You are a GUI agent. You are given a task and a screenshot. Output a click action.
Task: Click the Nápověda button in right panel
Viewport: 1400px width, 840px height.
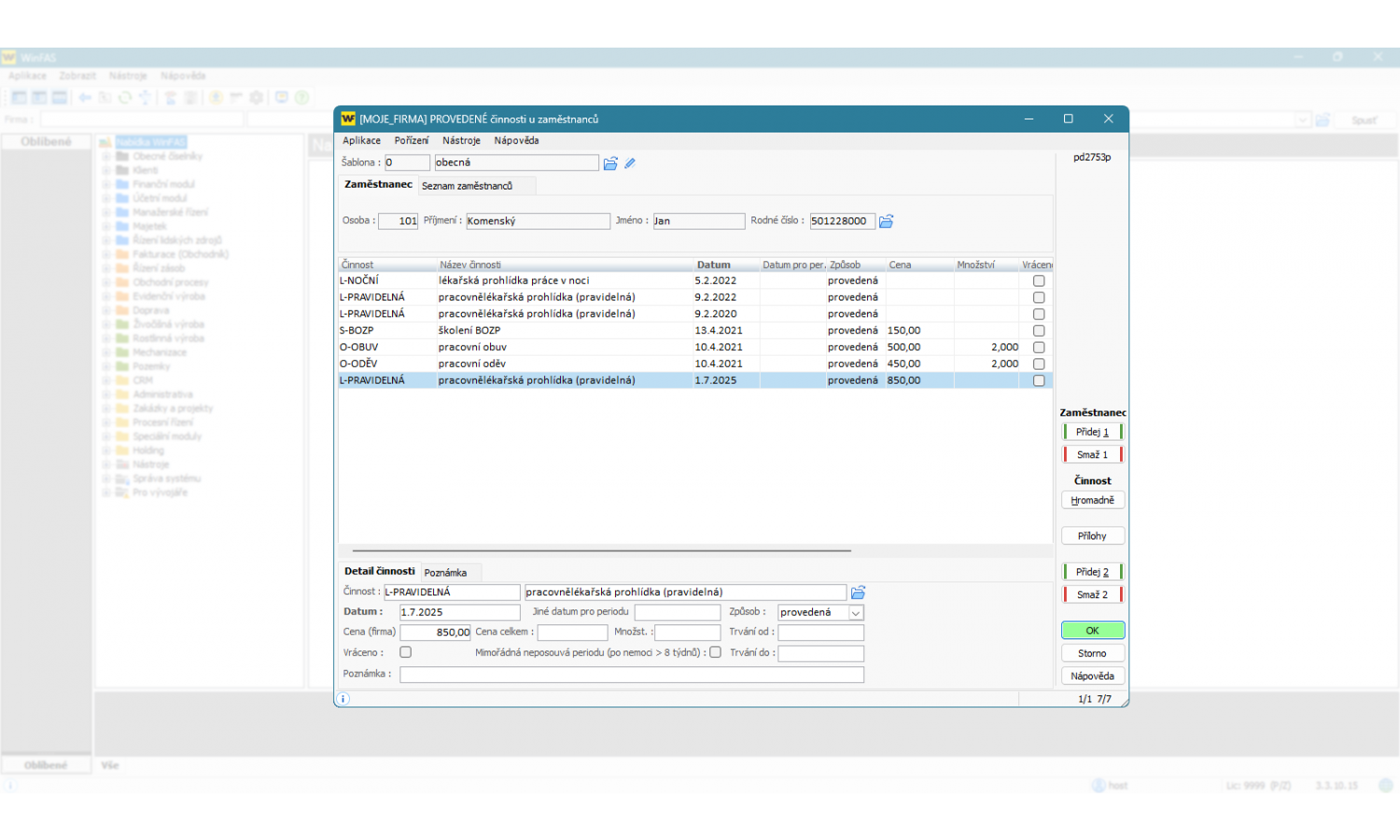click(1093, 676)
